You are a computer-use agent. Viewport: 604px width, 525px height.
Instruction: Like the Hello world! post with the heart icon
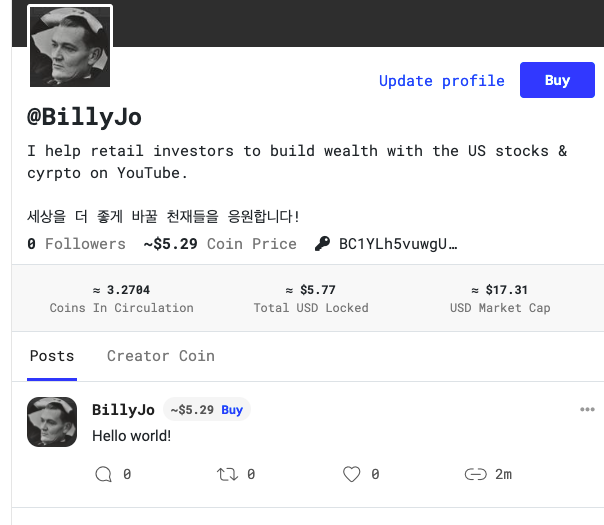click(352, 474)
